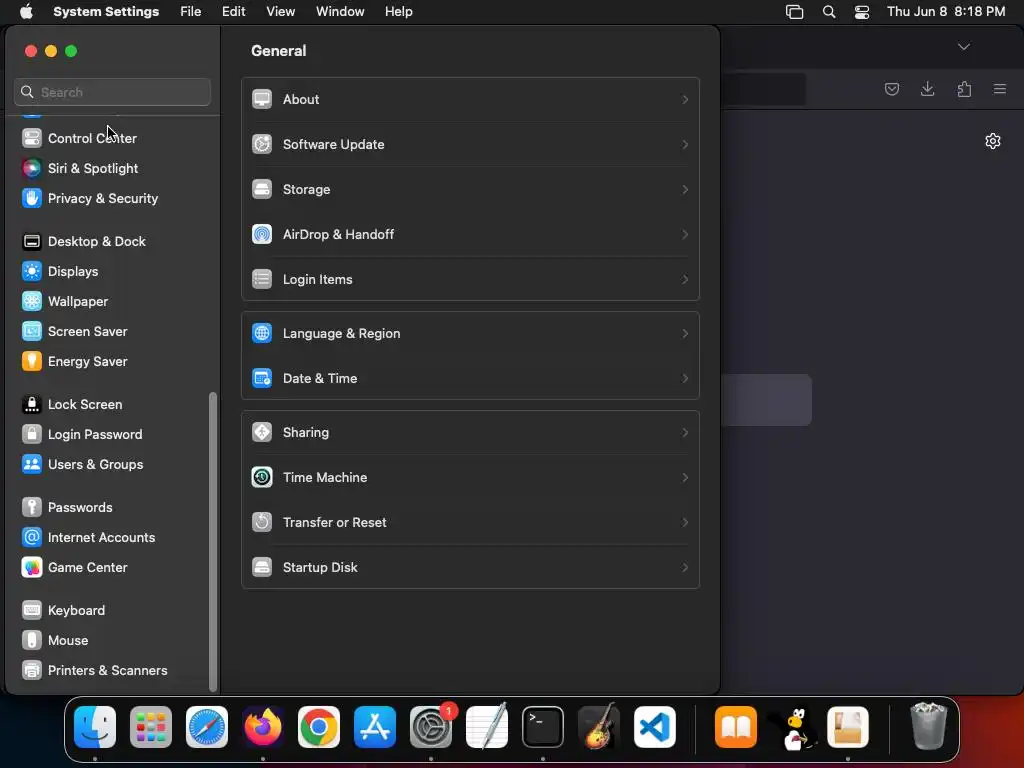Click the Firefox tab list dropdown arrow
Screen dimensions: 1024x768
tap(963, 47)
